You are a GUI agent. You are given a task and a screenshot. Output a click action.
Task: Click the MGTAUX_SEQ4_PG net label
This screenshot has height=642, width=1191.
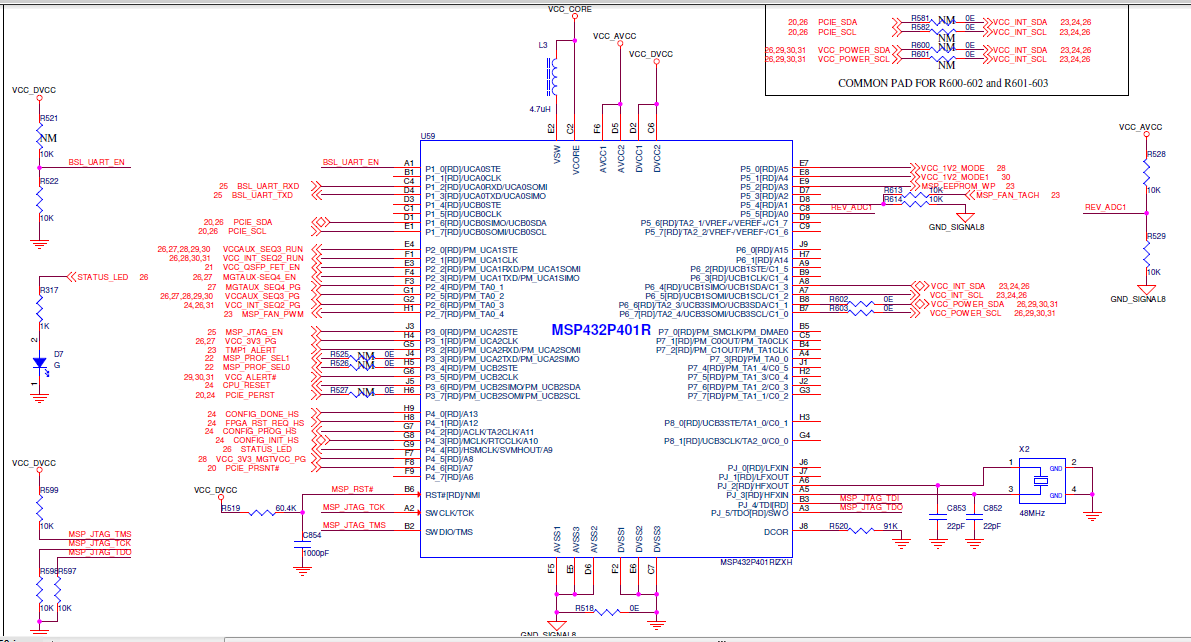tap(263, 287)
